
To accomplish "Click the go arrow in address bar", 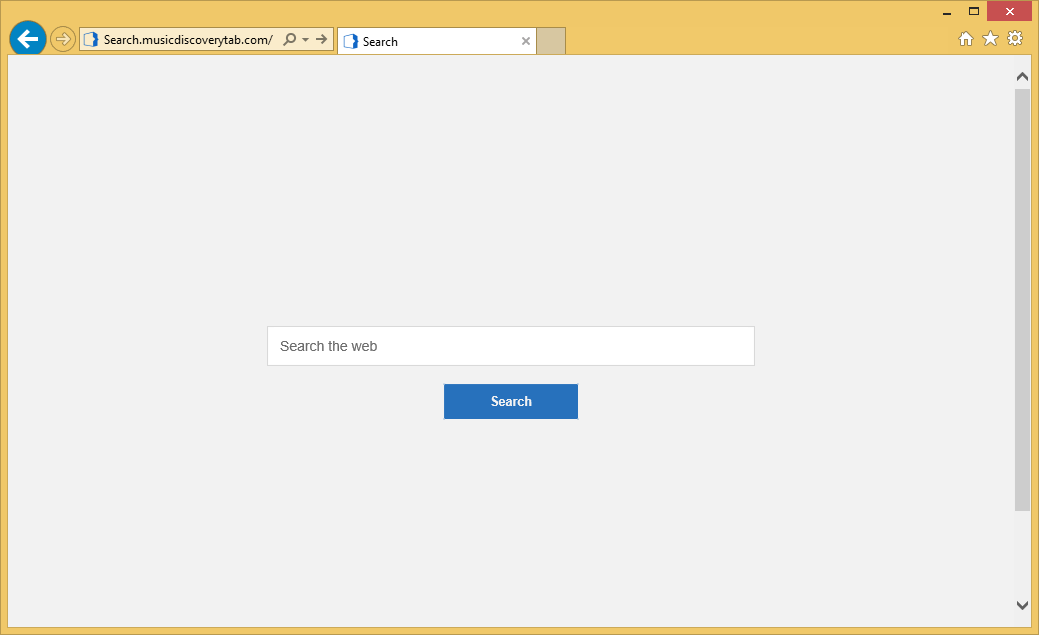I will pos(322,40).
